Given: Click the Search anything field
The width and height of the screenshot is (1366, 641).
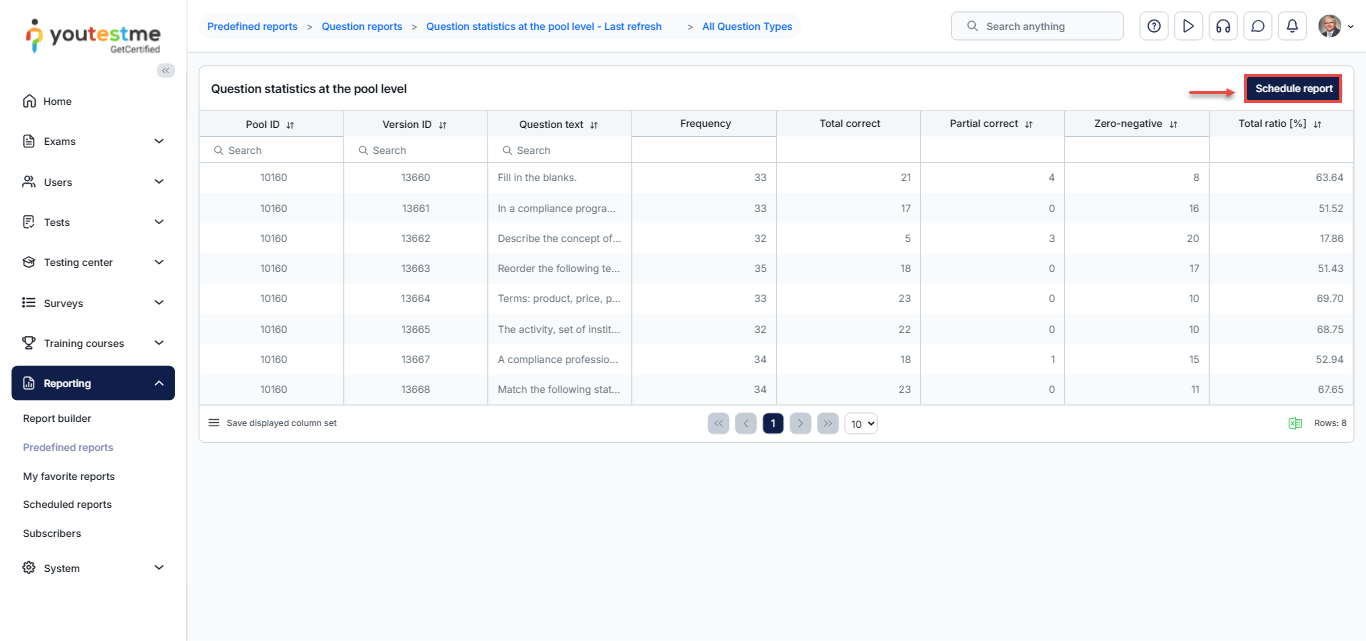Looking at the screenshot, I should tap(1037, 26).
